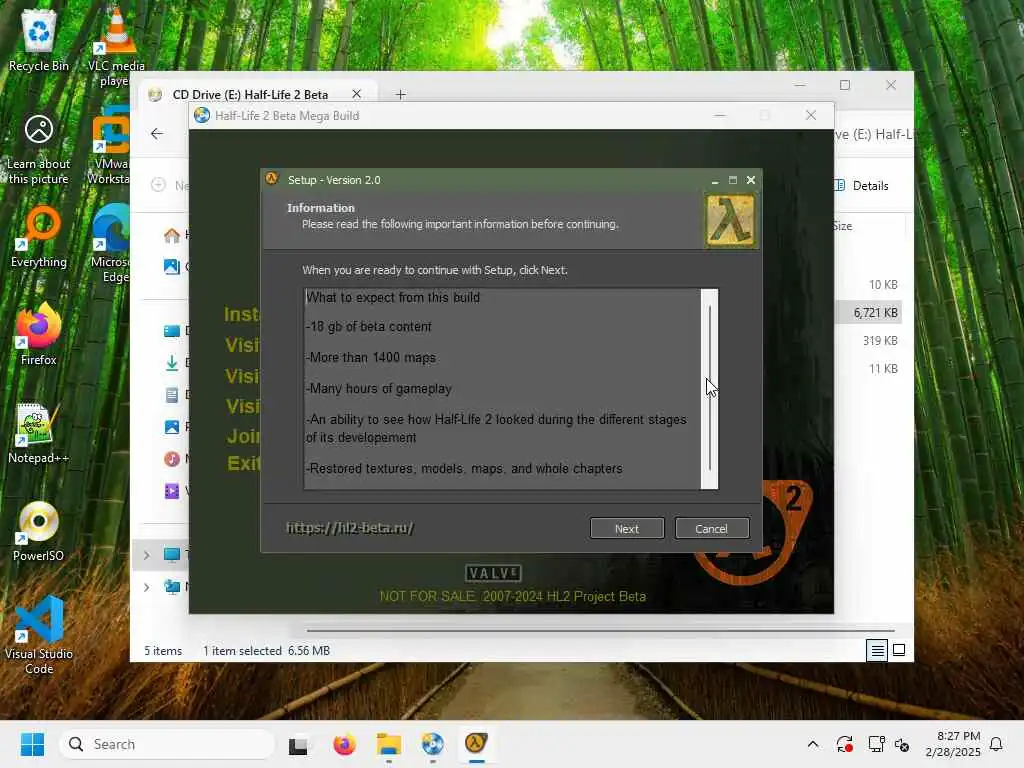This screenshot has width=1024, height=768.
Task: Open the Windows Start menu
Action: pos(32,744)
